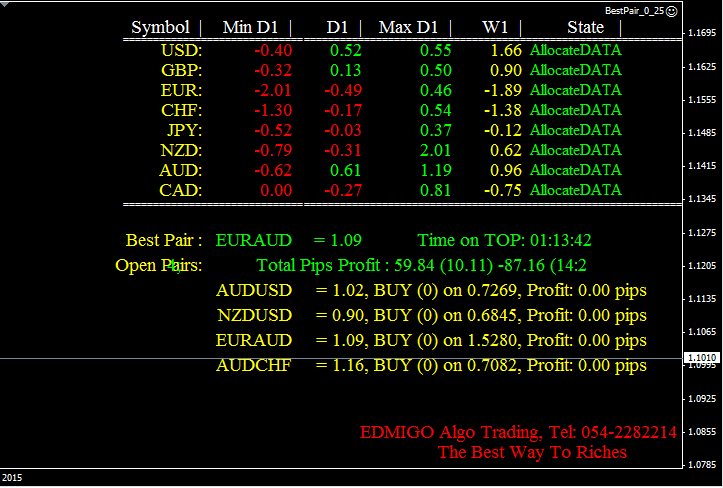Click CAD Min D1 value 0.00
The image size is (723, 488).
[x=276, y=190]
